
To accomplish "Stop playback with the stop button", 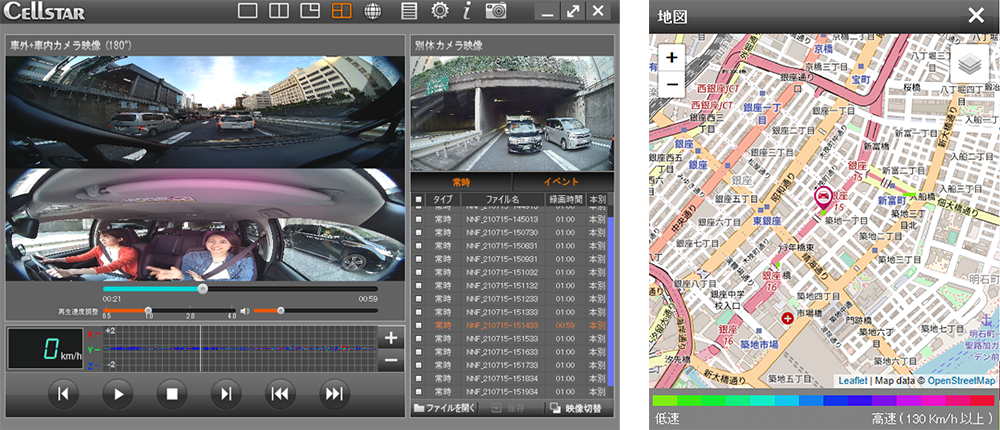I will click(x=172, y=394).
